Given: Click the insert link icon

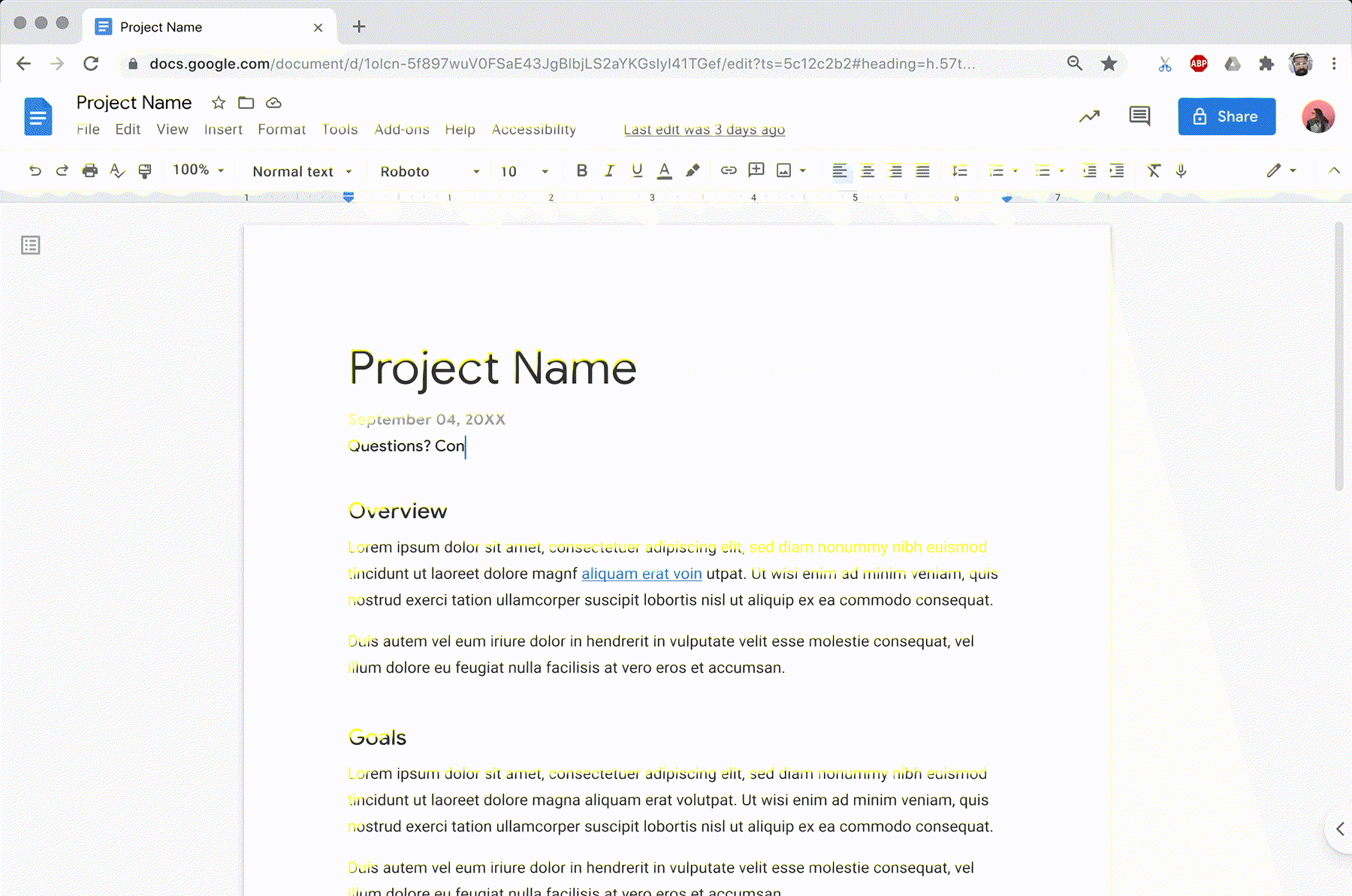Looking at the screenshot, I should [x=728, y=170].
